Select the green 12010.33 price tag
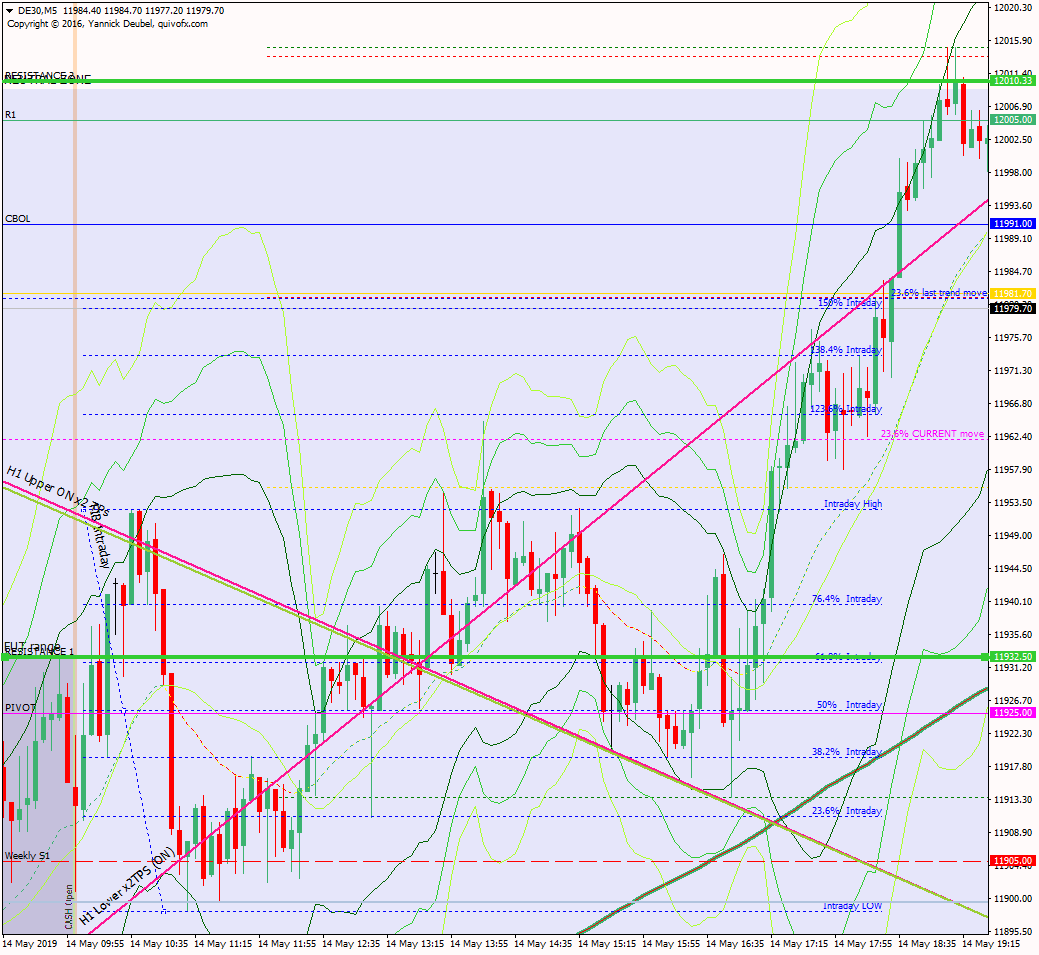This screenshot has width=1039, height=955. tap(1012, 81)
